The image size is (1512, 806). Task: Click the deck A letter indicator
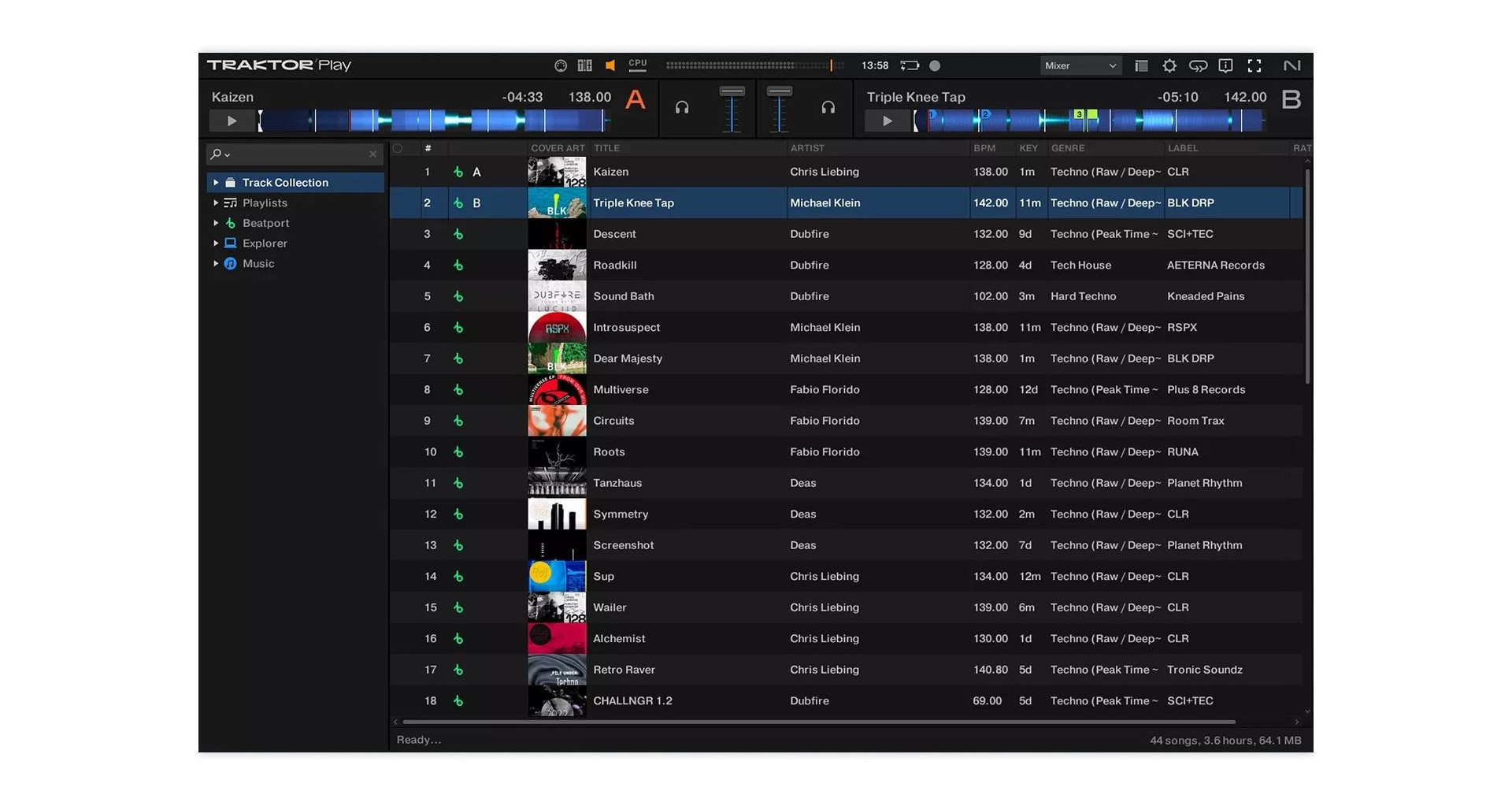point(635,100)
